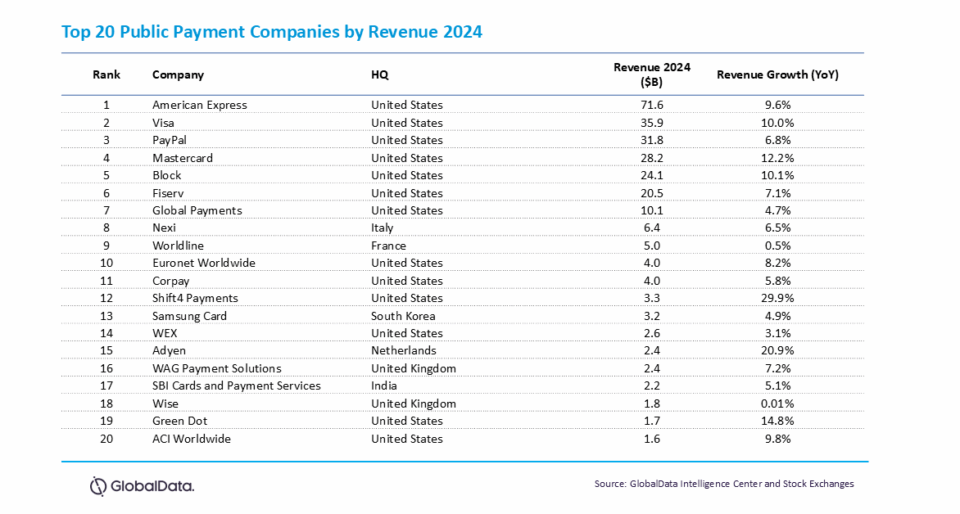Click Global Payments' 10.1 revenue value

652,210
